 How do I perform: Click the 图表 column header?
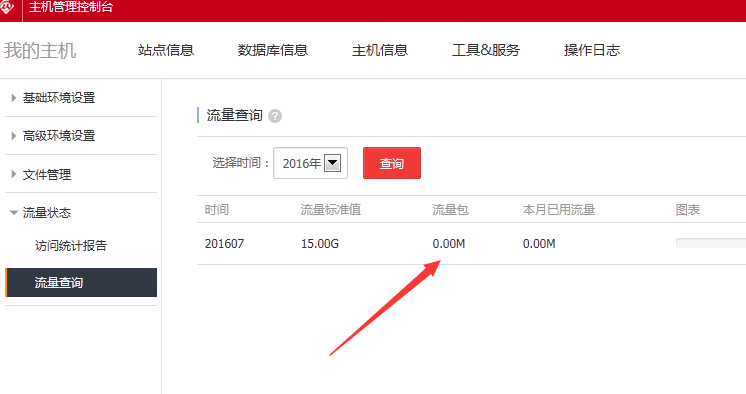pyautogui.click(x=687, y=209)
